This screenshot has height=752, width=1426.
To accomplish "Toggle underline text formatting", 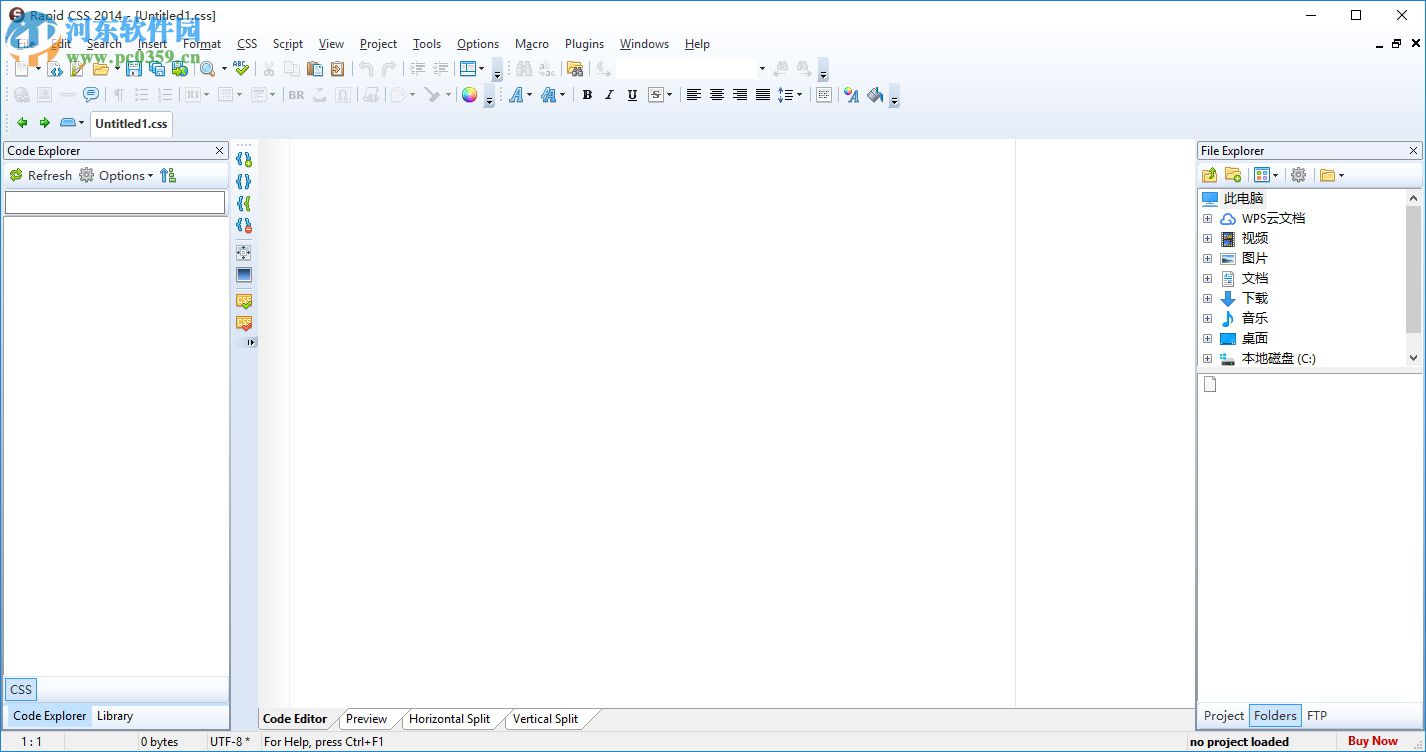I will click(631, 95).
